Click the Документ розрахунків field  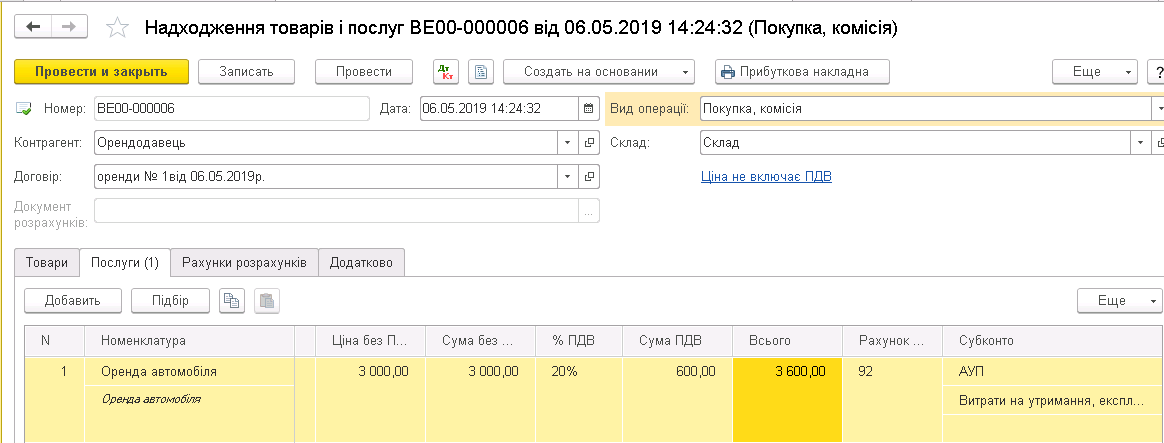[336, 211]
